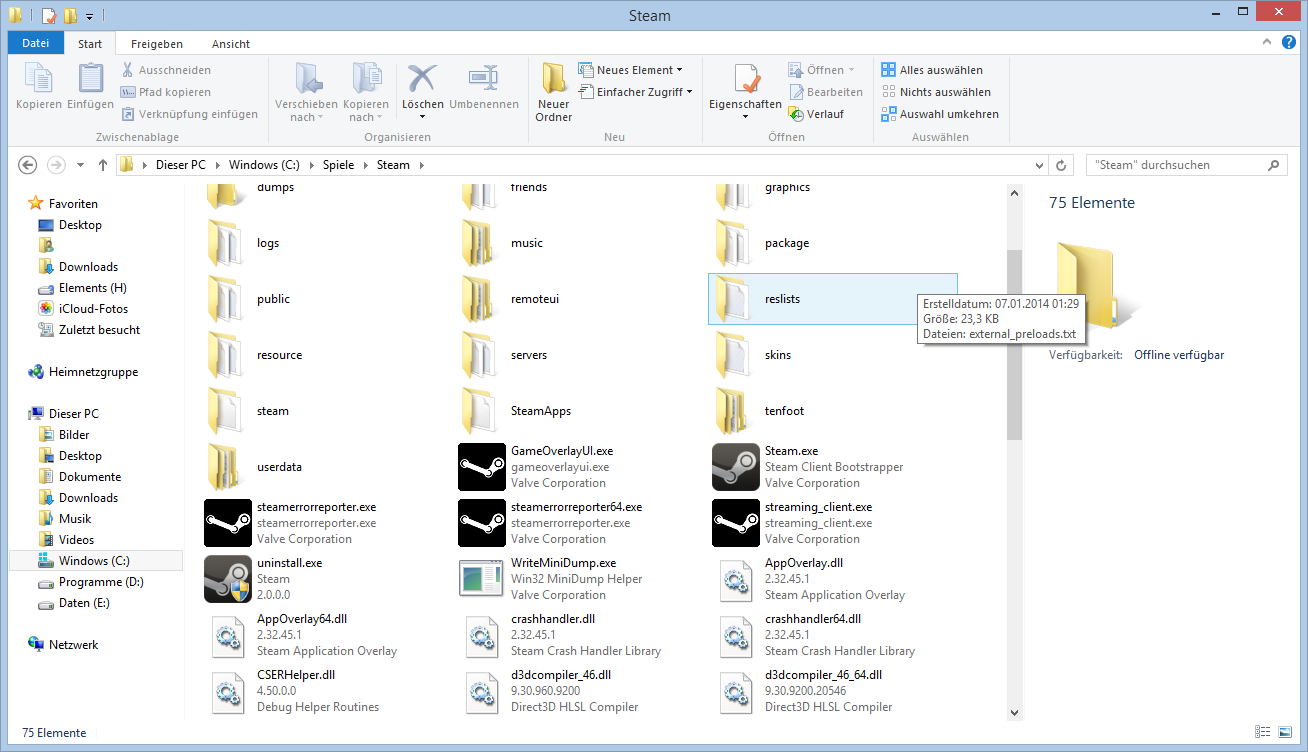Image resolution: width=1308 pixels, height=752 pixels.
Task: Open the Einfacher Zugriff dropdown
Action: click(x=638, y=92)
